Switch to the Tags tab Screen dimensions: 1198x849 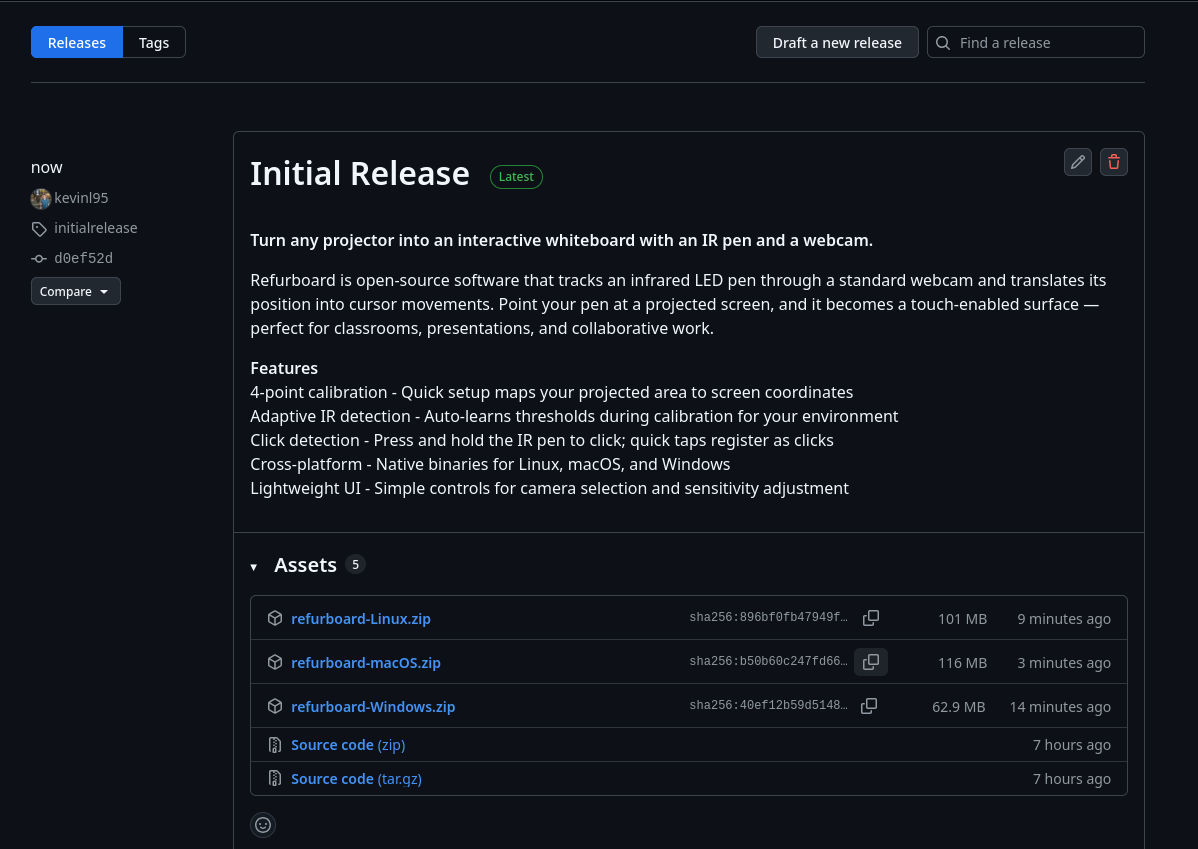coord(154,42)
